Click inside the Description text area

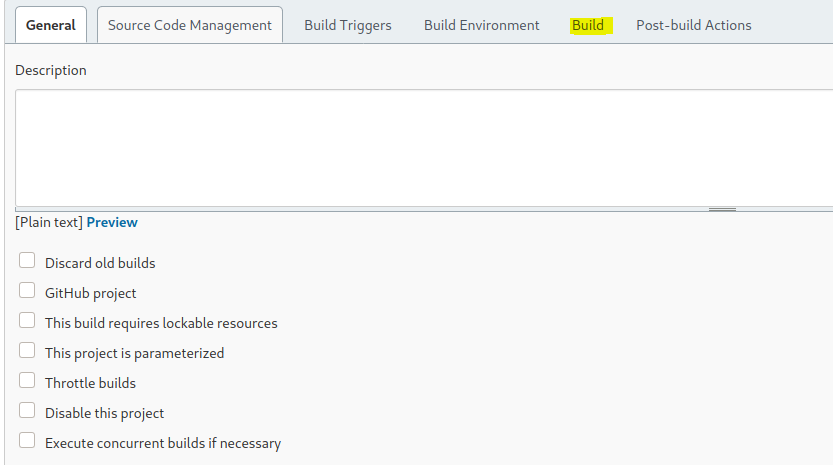[420, 147]
